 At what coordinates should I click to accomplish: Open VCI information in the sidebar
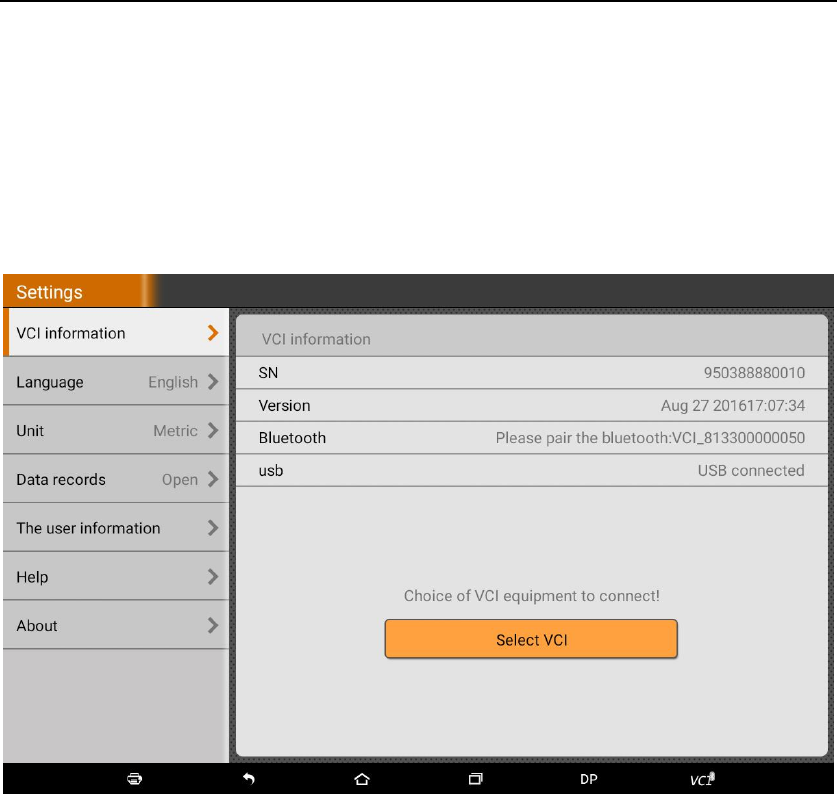click(116, 333)
